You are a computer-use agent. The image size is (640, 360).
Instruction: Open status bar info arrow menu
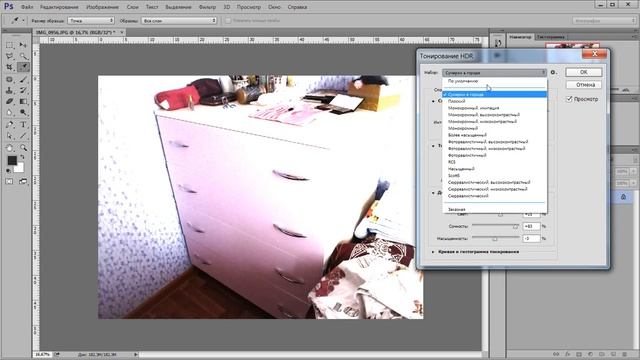tap(136, 355)
